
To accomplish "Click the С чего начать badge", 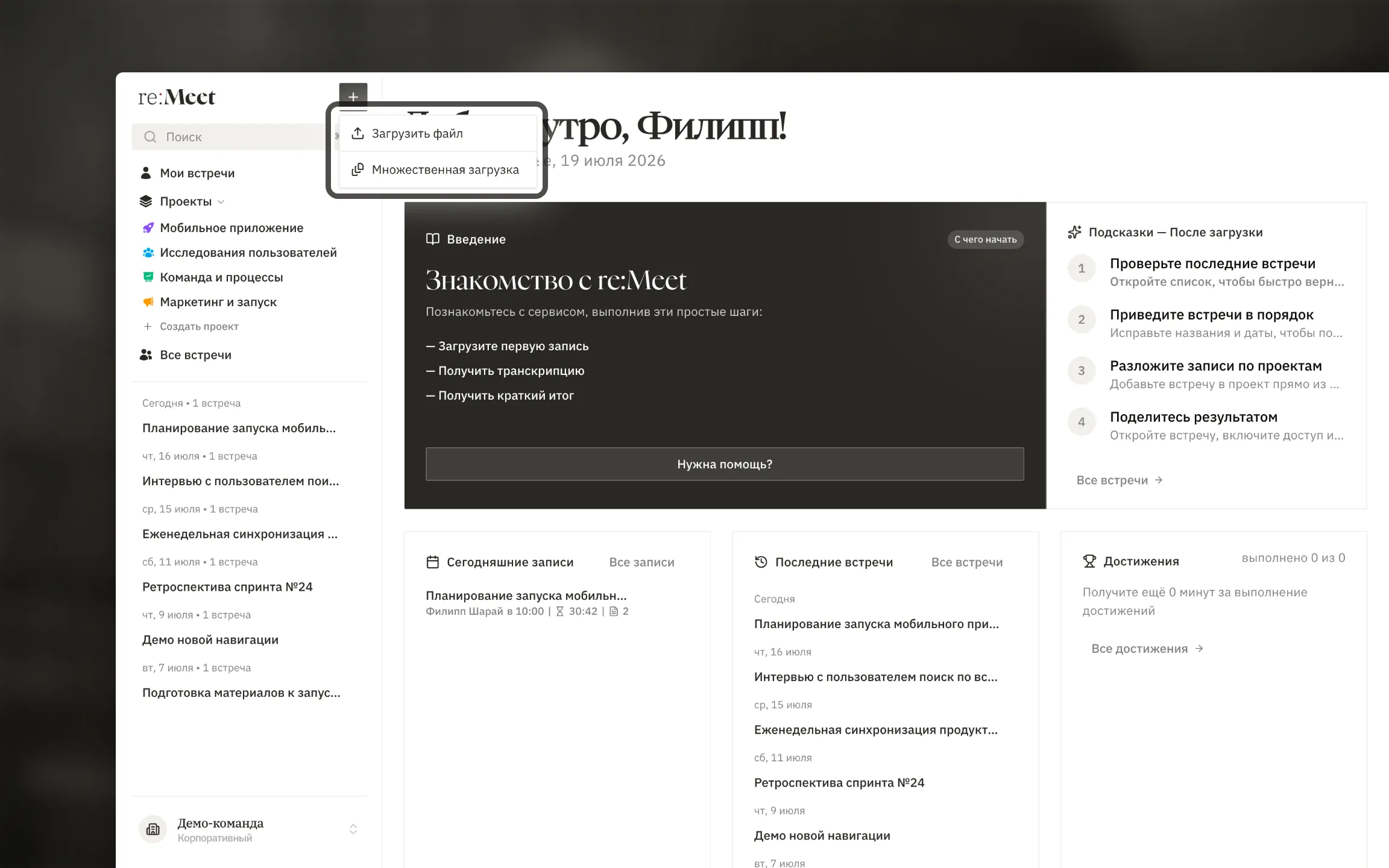I will coord(986,239).
